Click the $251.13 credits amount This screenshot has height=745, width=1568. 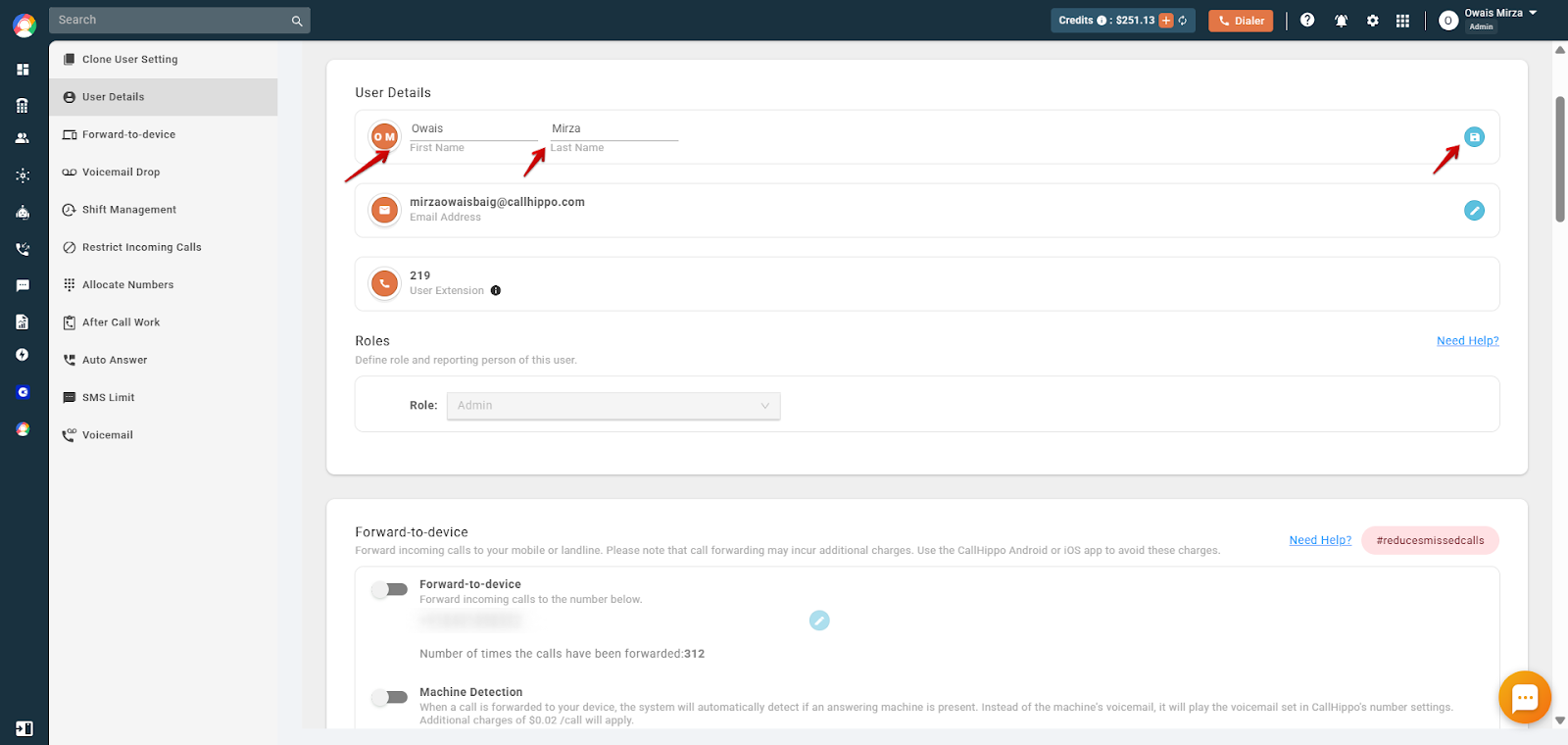coord(1135,21)
